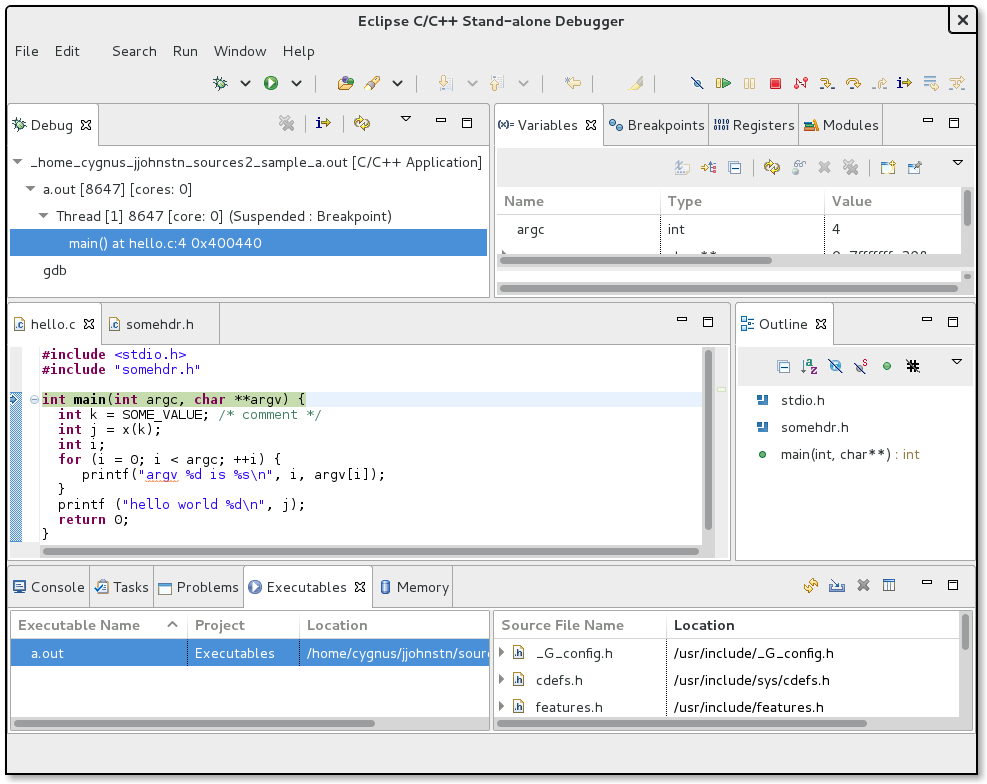Image resolution: width=987 pixels, height=784 pixels.
Task: Toggle Hide Static Members in Outline toolbar
Action: 860,366
